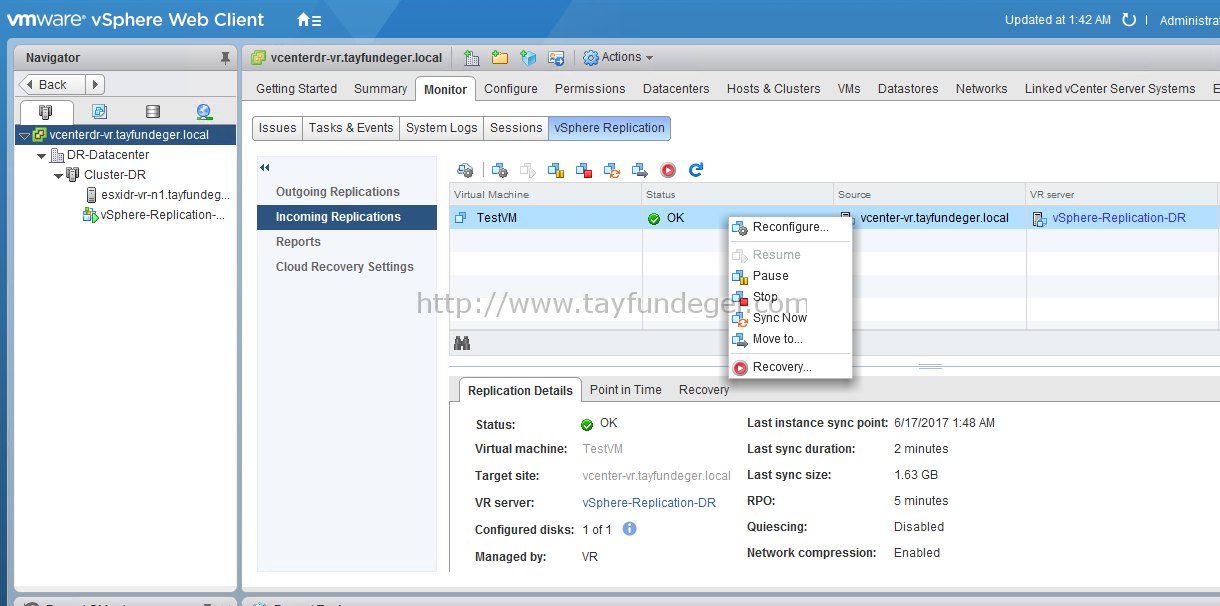The width and height of the screenshot is (1220, 606).
Task: Click the Back button
Action: pos(53,85)
